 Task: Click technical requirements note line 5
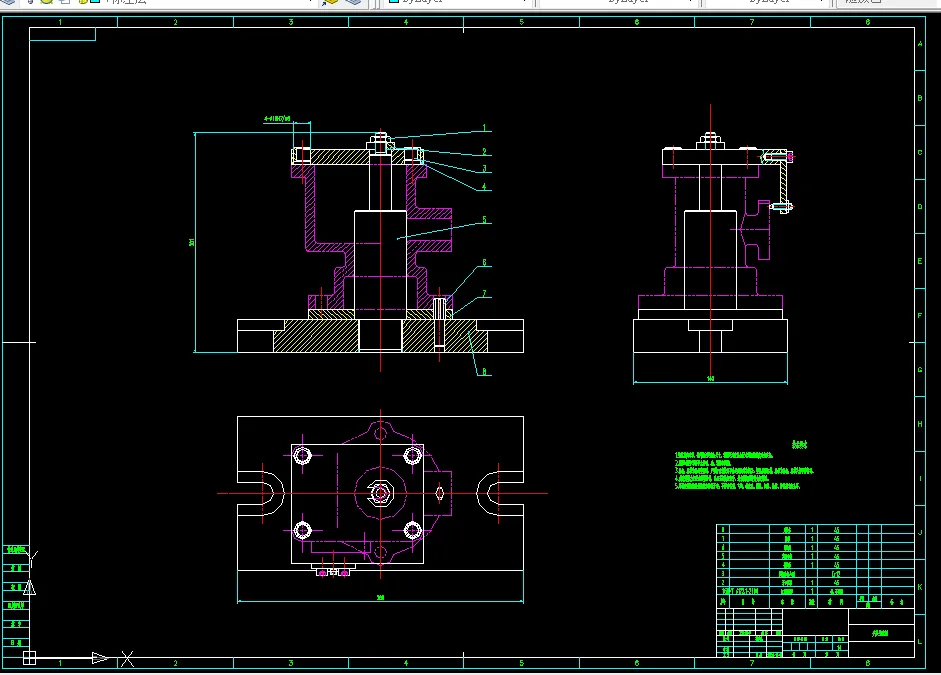pos(737,486)
